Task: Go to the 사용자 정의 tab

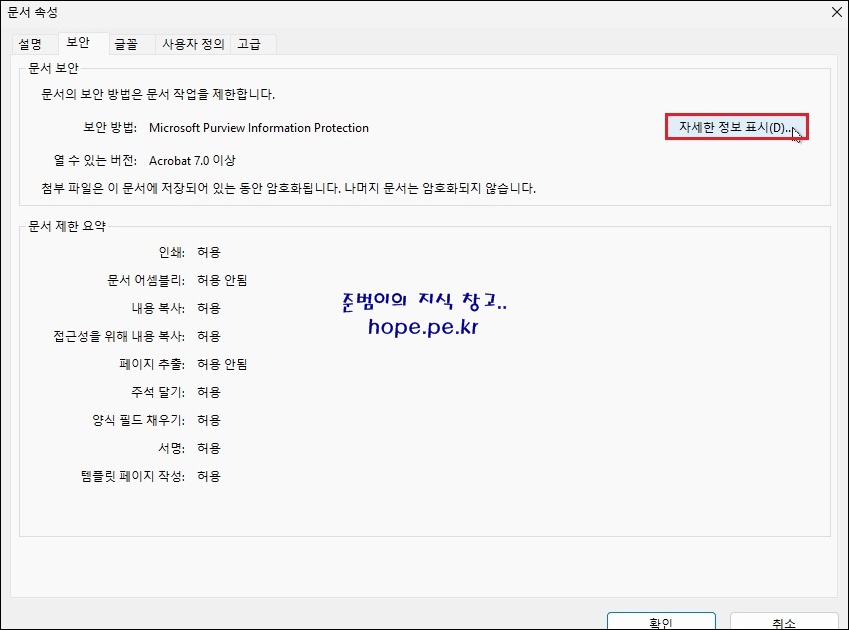Action: tap(193, 44)
